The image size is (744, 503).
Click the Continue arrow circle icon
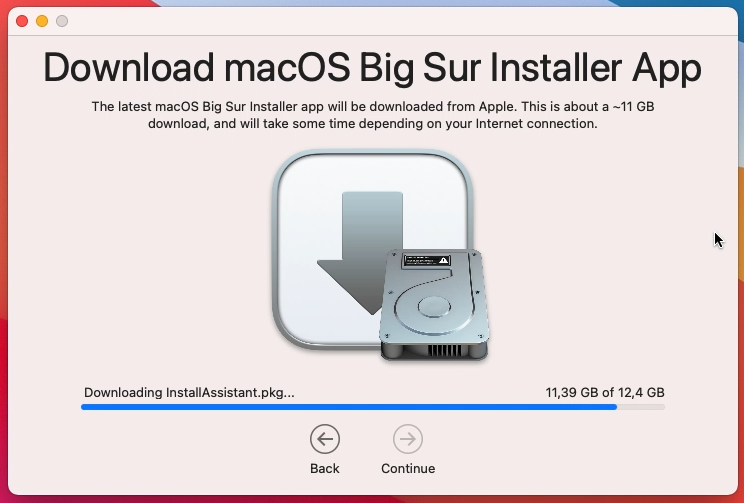[x=408, y=439]
